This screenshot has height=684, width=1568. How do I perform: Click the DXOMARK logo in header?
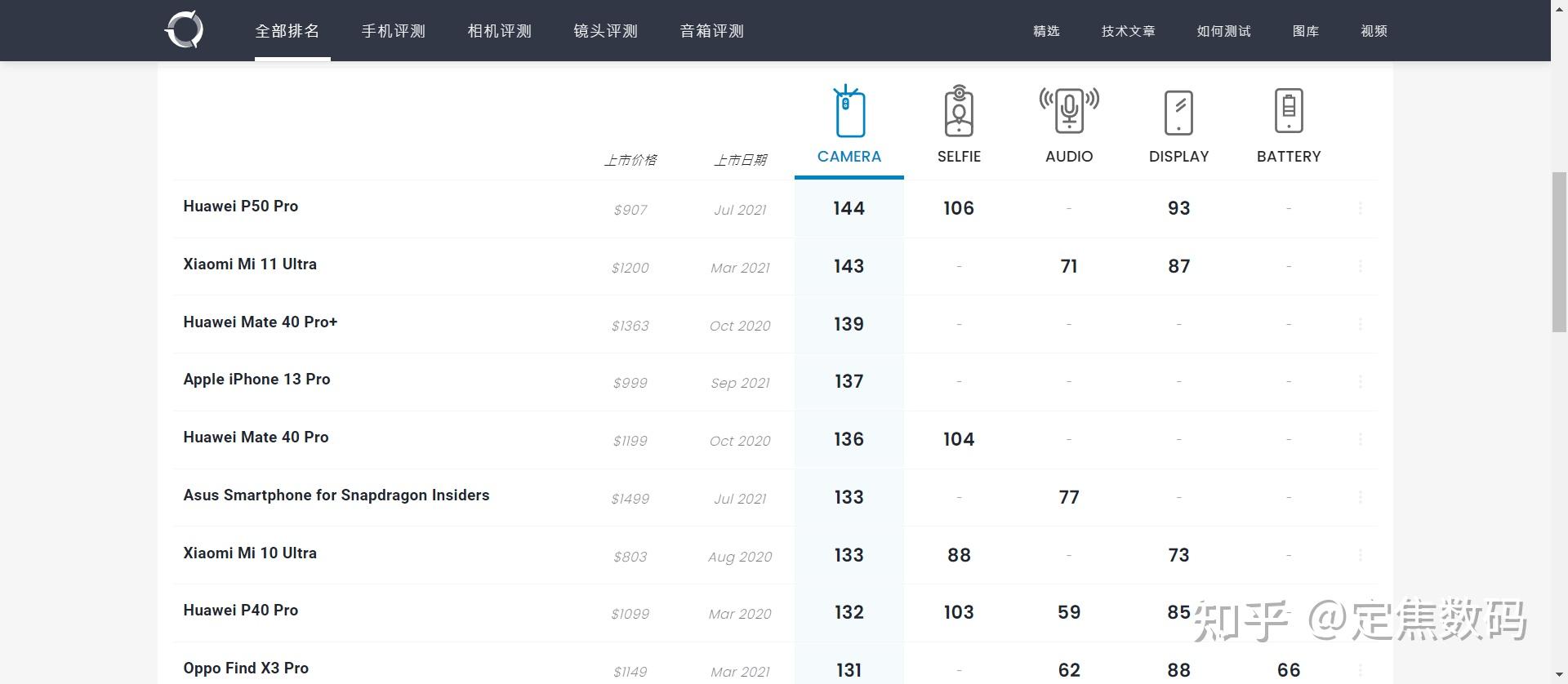tap(184, 30)
